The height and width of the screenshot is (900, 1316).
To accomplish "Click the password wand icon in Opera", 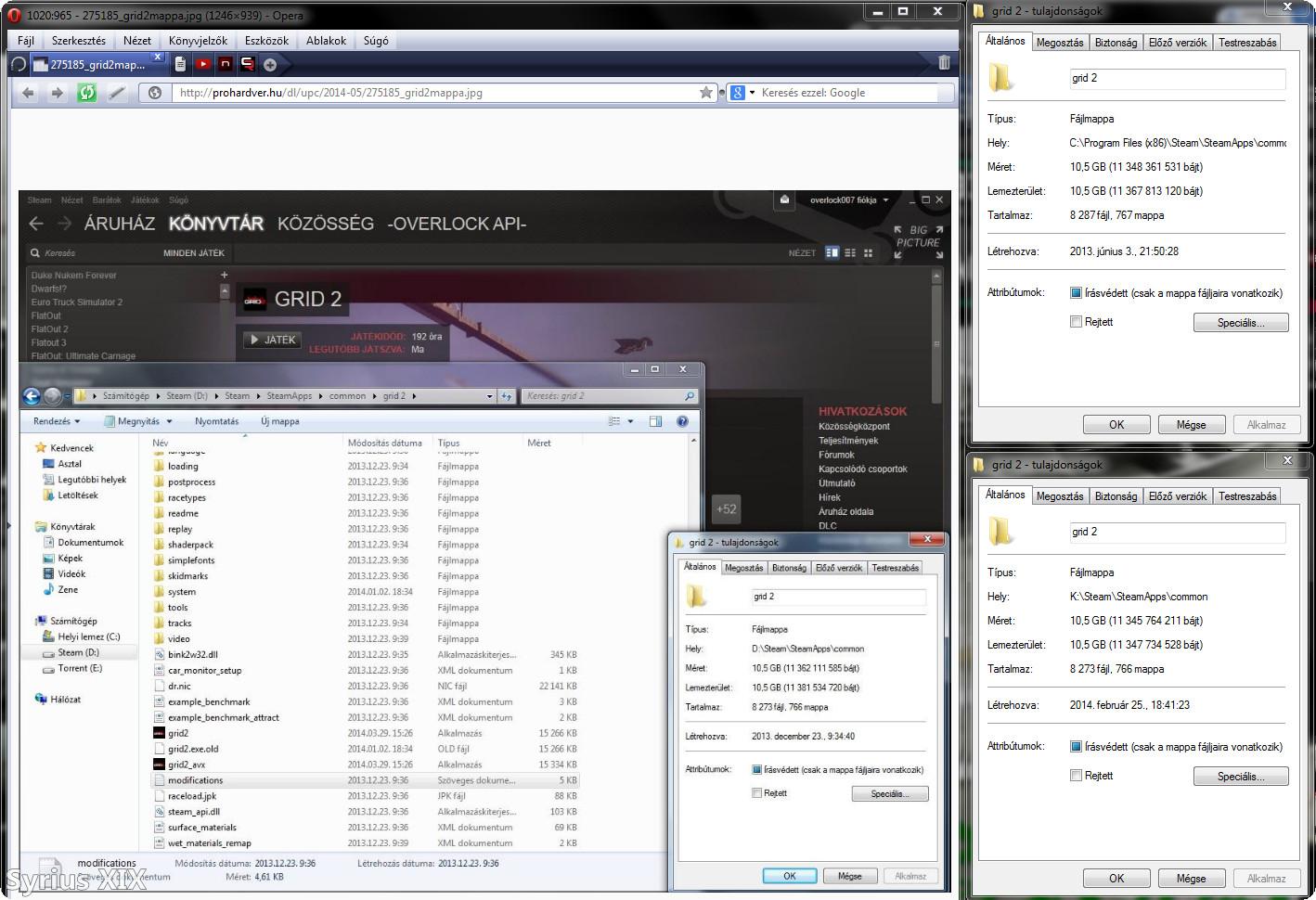I will click(117, 93).
